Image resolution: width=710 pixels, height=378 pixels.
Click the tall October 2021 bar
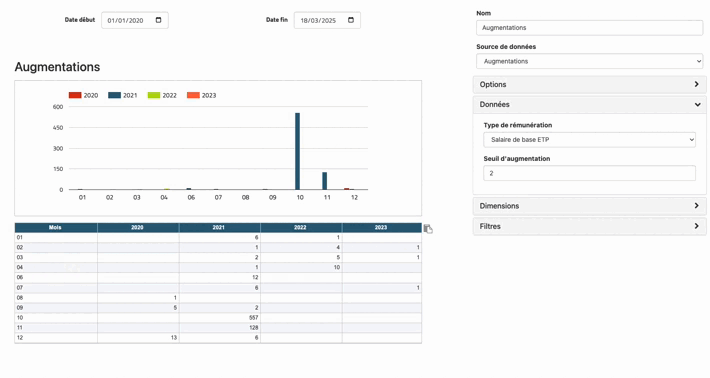click(x=297, y=151)
